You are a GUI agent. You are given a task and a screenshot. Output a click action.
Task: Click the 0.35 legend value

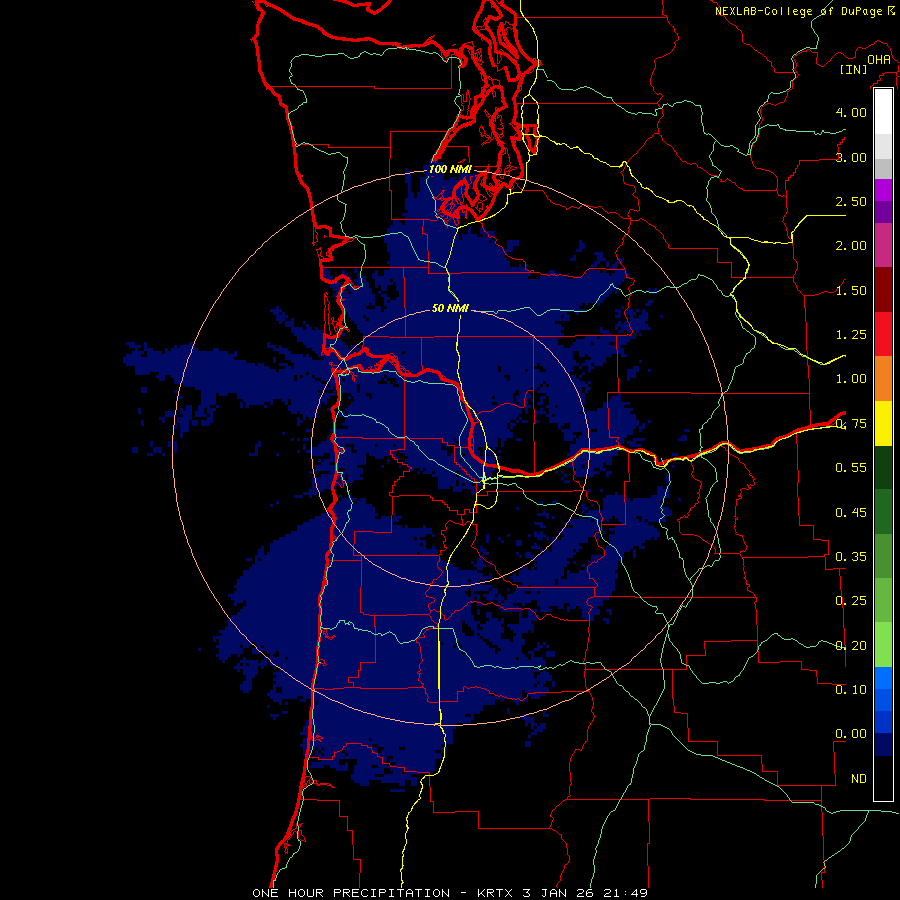pyautogui.click(x=851, y=557)
